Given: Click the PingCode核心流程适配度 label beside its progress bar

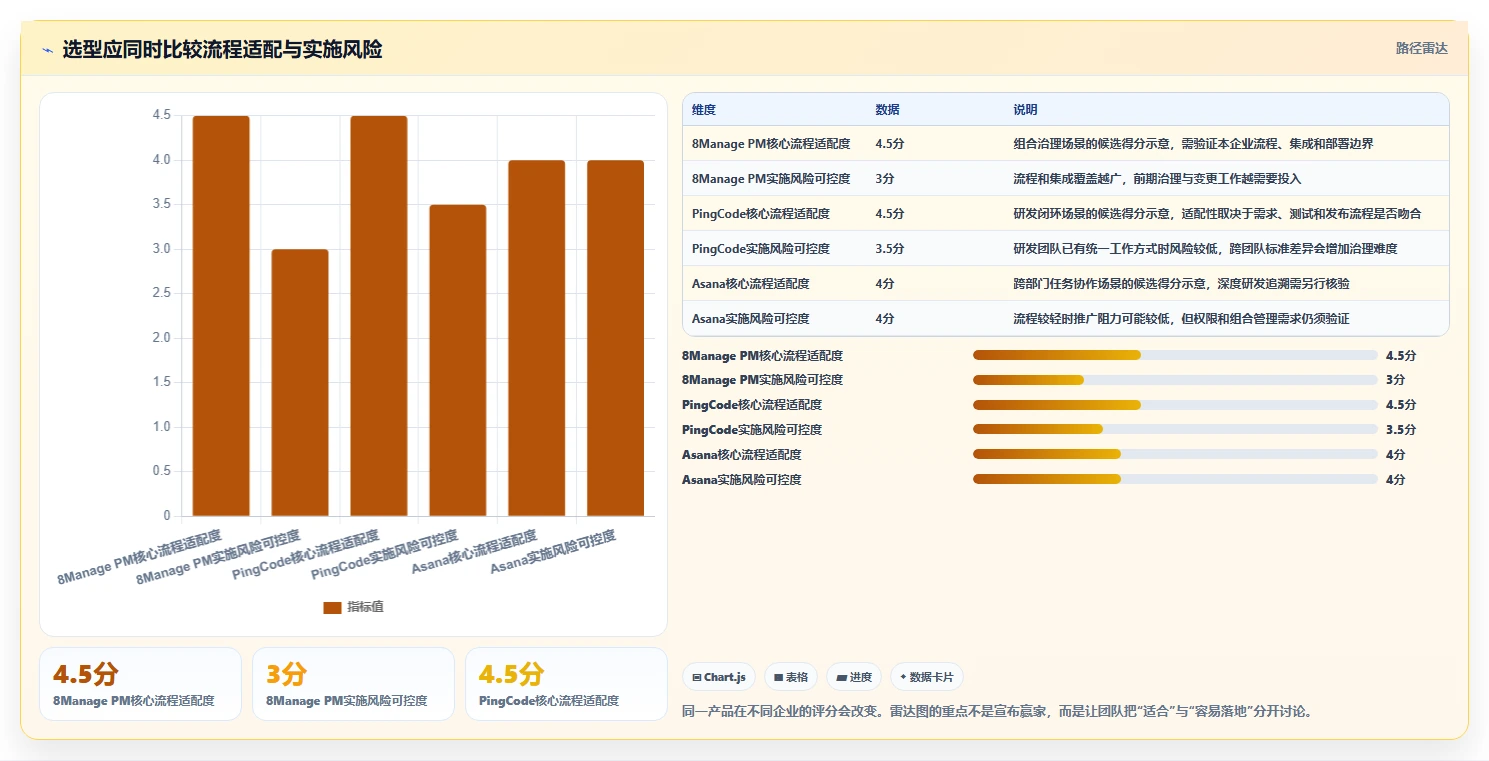Looking at the screenshot, I should (x=752, y=405).
